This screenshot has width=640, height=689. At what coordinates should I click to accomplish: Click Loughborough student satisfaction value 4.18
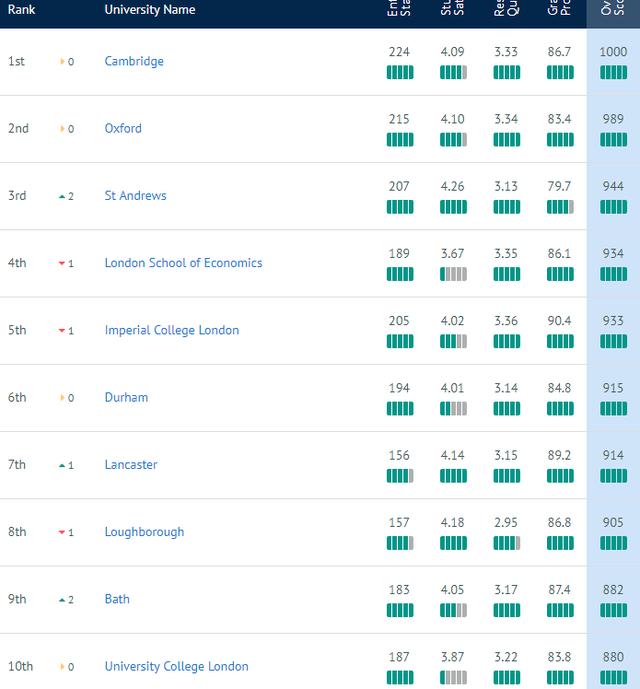click(x=452, y=522)
